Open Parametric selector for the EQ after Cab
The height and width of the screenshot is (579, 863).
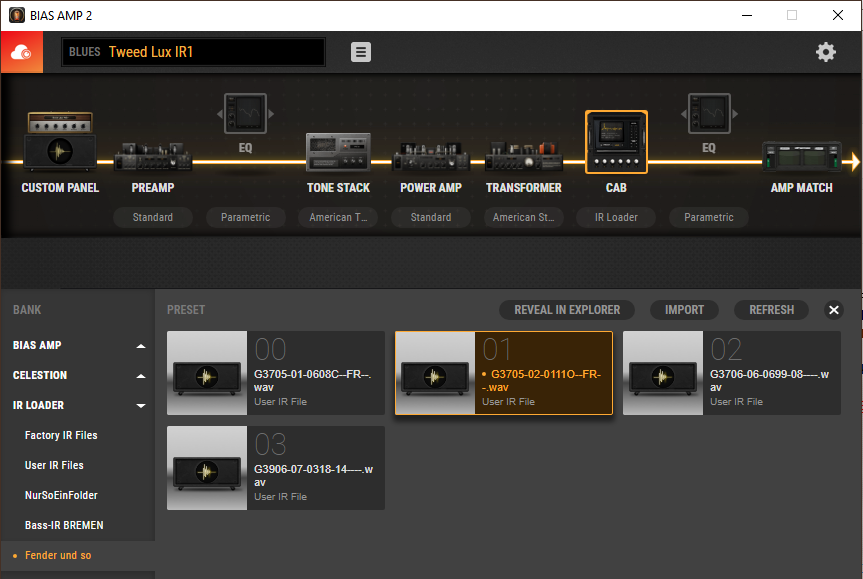click(709, 217)
